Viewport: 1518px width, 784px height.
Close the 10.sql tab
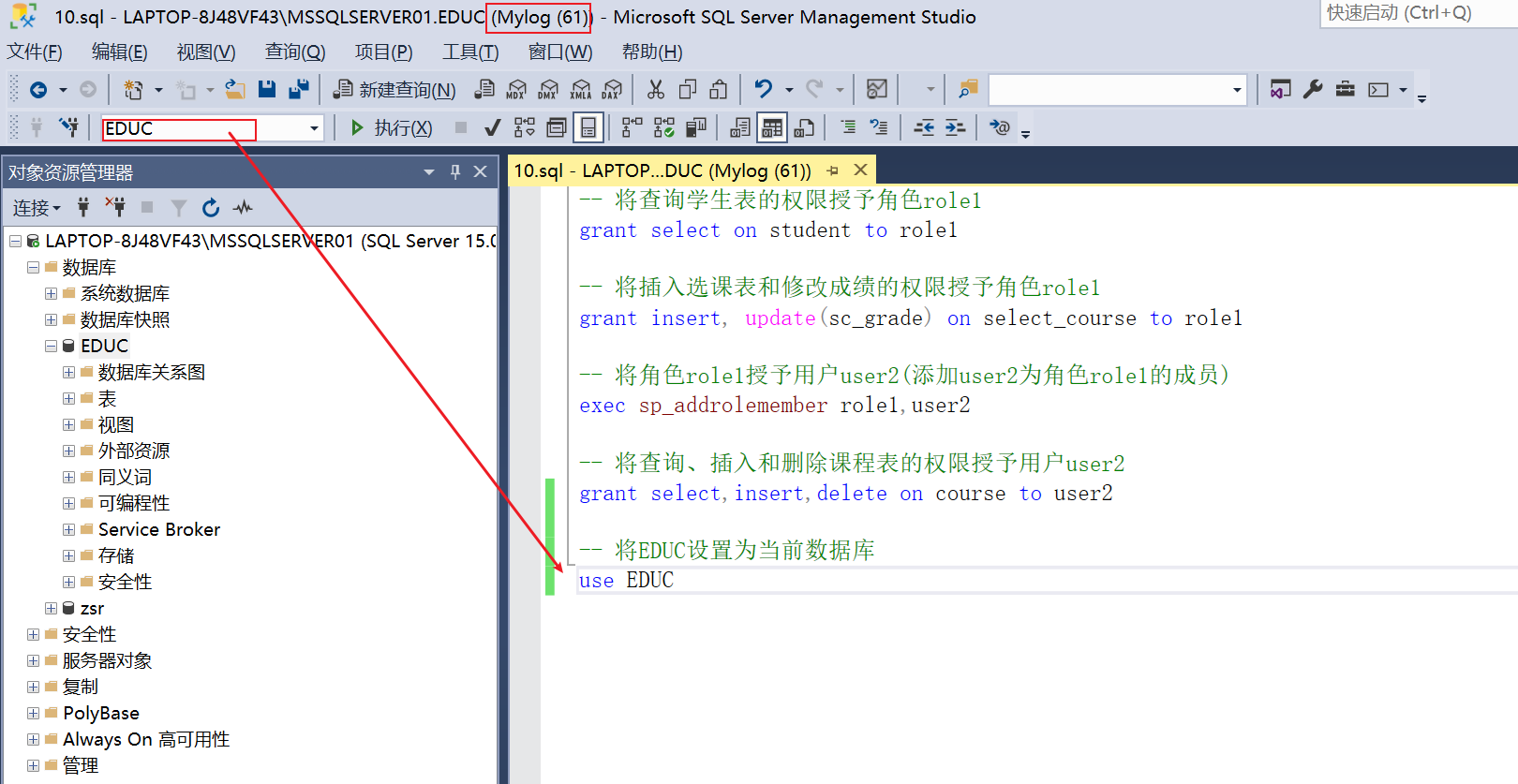click(860, 170)
